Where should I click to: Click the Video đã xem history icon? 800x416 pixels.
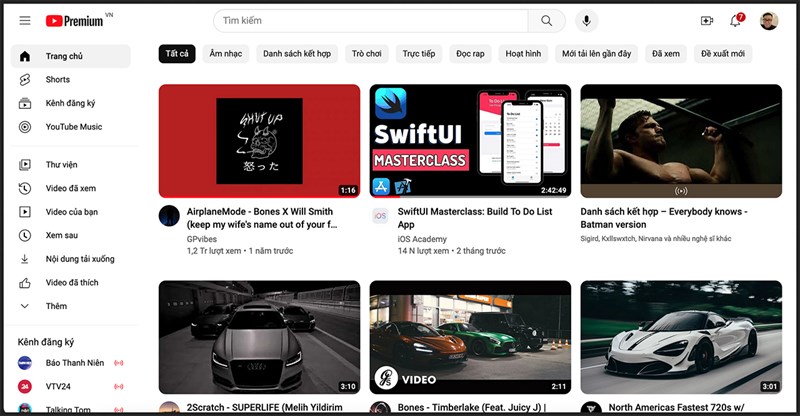(25, 188)
